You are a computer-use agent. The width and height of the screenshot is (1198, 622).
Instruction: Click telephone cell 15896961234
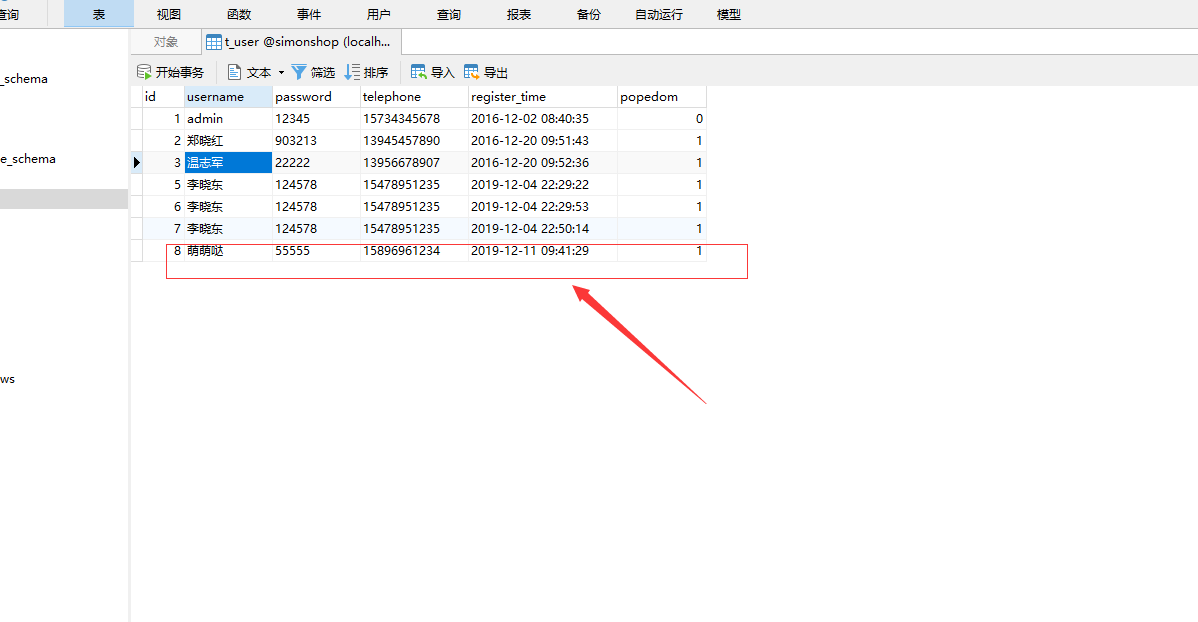pos(413,251)
